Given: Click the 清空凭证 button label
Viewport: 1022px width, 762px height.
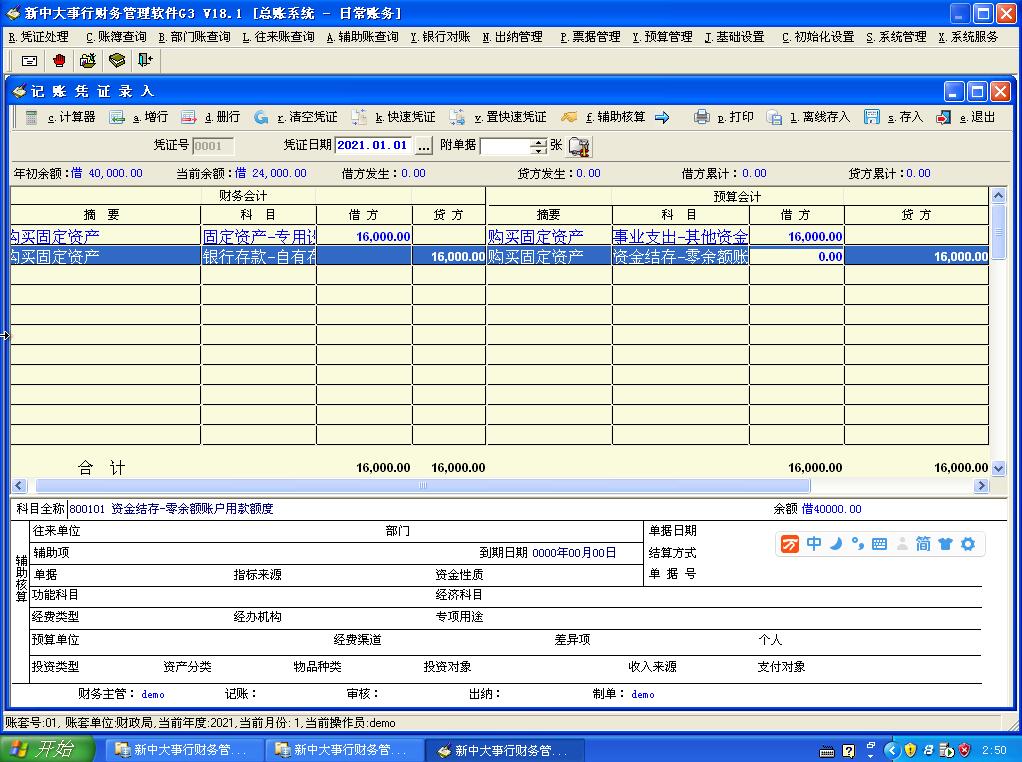Looking at the screenshot, I should point(307,117).
